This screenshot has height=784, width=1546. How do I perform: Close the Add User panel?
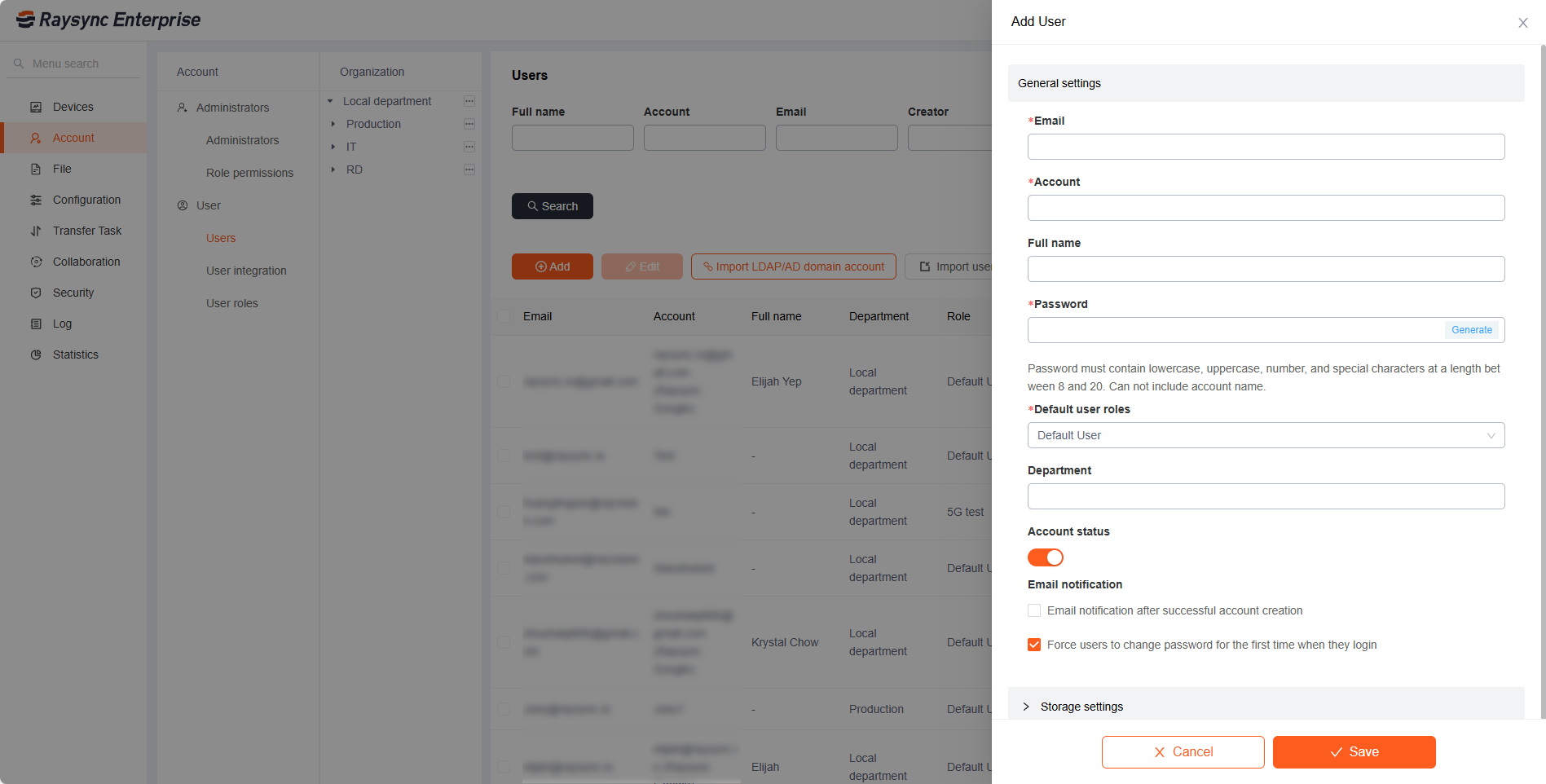[1522, 23]
